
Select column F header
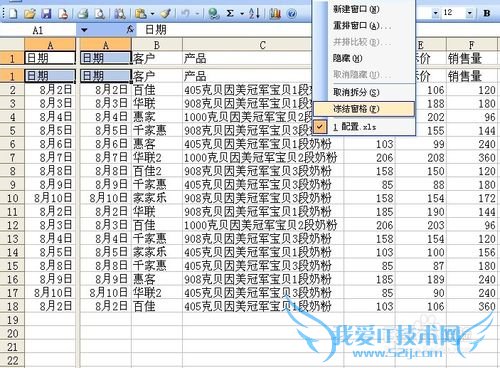click(472, 45)
